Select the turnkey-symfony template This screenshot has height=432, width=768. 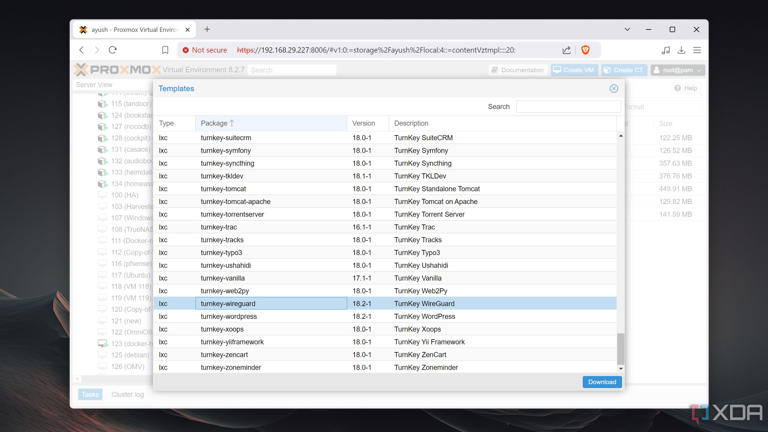385,150
